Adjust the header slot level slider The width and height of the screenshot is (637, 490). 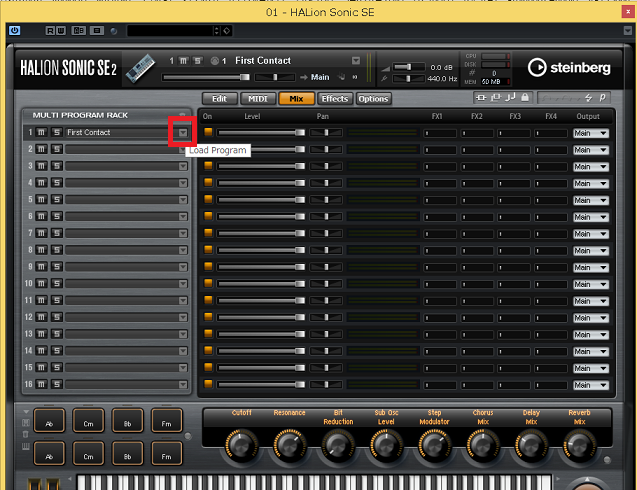pos(206,77)
